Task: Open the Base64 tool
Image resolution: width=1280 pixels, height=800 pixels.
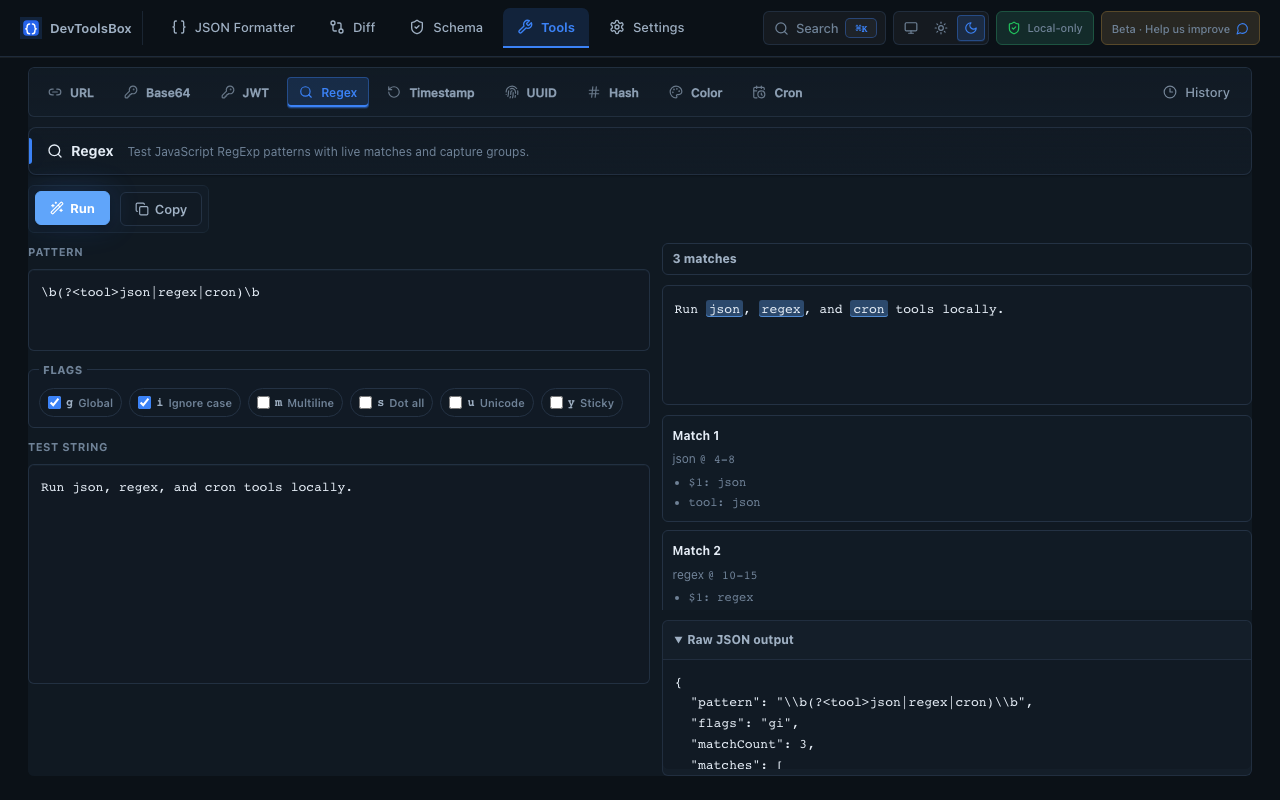Action: pyautogui.click(x=157, y=92)
